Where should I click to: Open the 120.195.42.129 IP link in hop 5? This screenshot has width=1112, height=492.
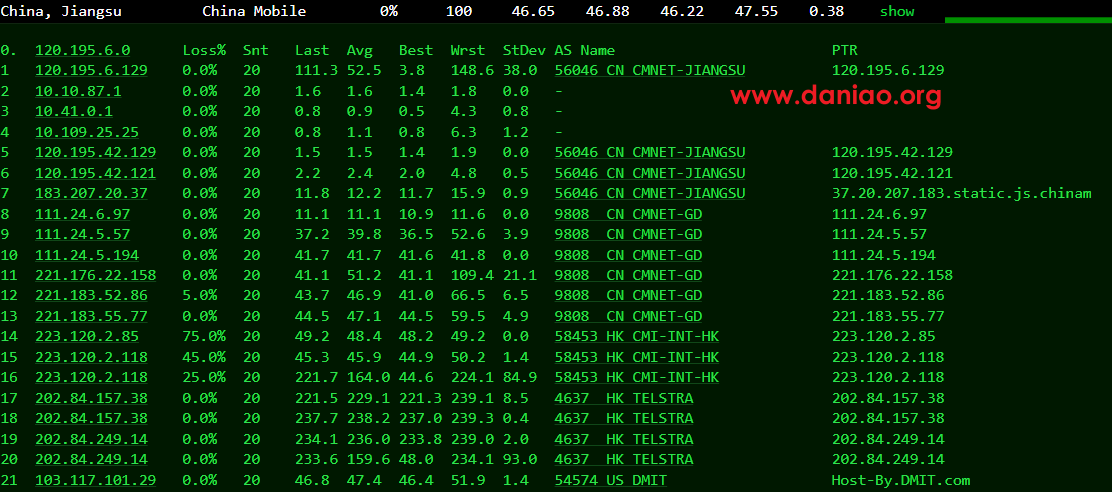[x=96, y=152]
